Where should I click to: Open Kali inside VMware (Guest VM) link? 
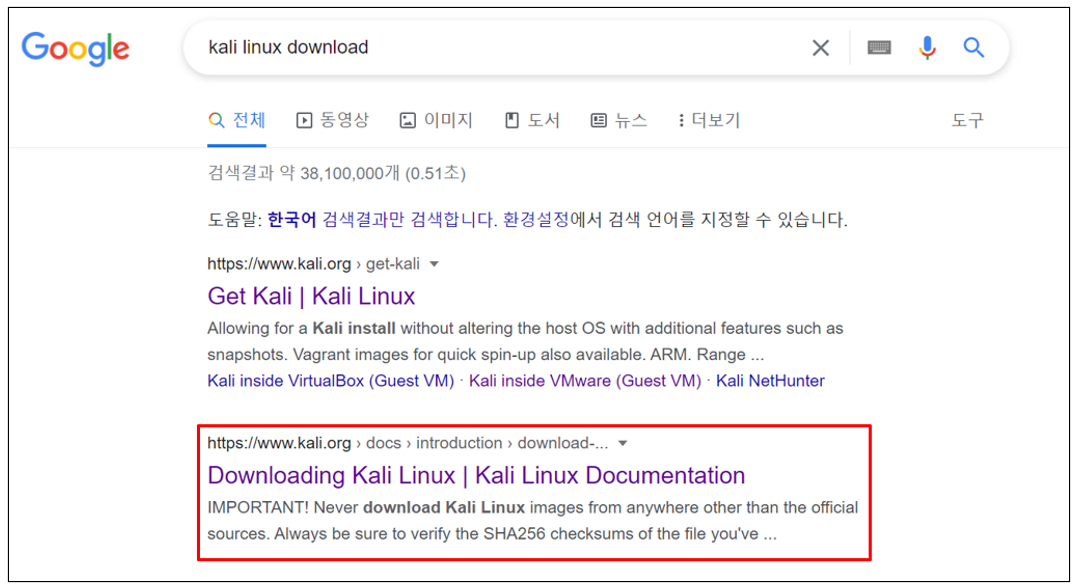pos(585,381)
